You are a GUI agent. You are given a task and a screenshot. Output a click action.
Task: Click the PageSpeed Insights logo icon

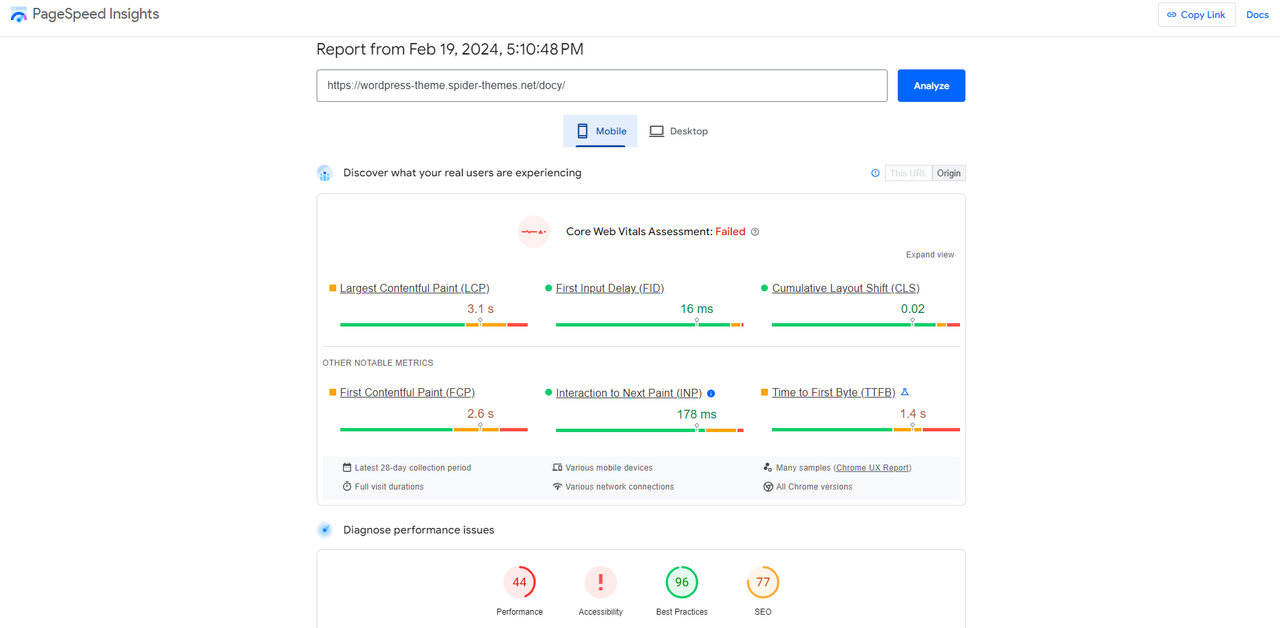point(18,15)
